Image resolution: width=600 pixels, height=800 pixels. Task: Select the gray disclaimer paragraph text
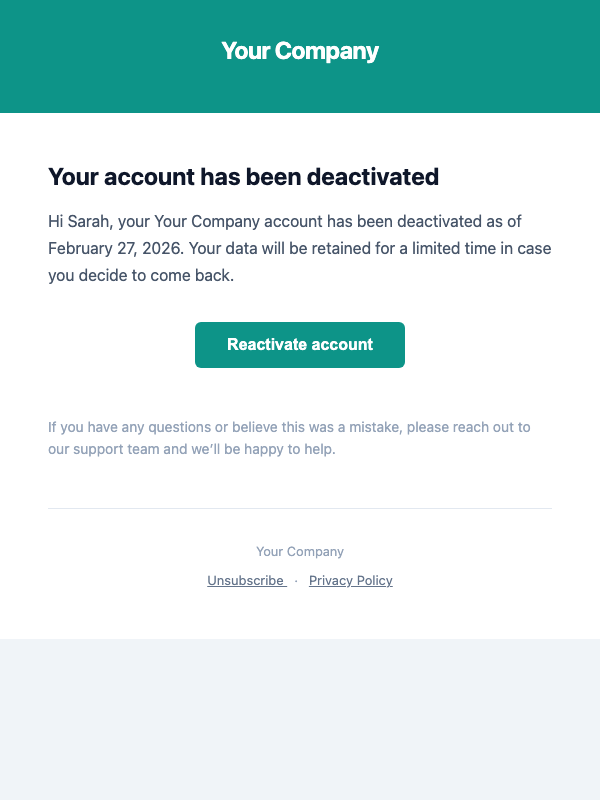click(x=290, y=440)
